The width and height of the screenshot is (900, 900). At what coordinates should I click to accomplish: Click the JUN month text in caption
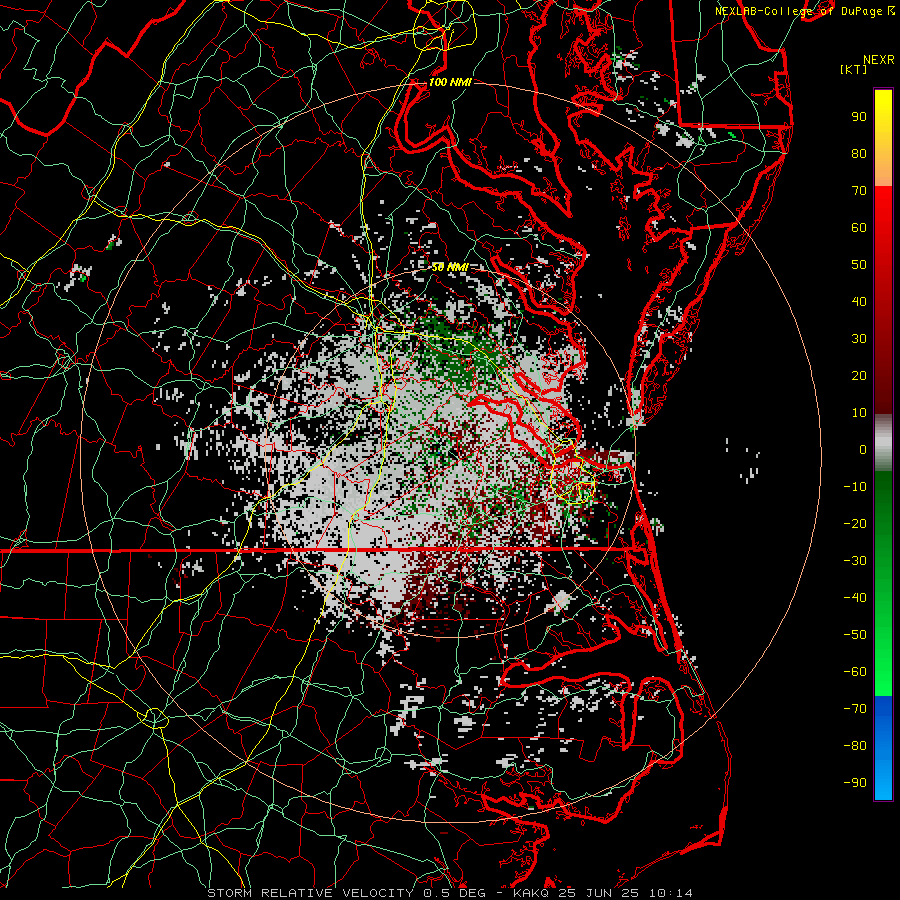599,893
